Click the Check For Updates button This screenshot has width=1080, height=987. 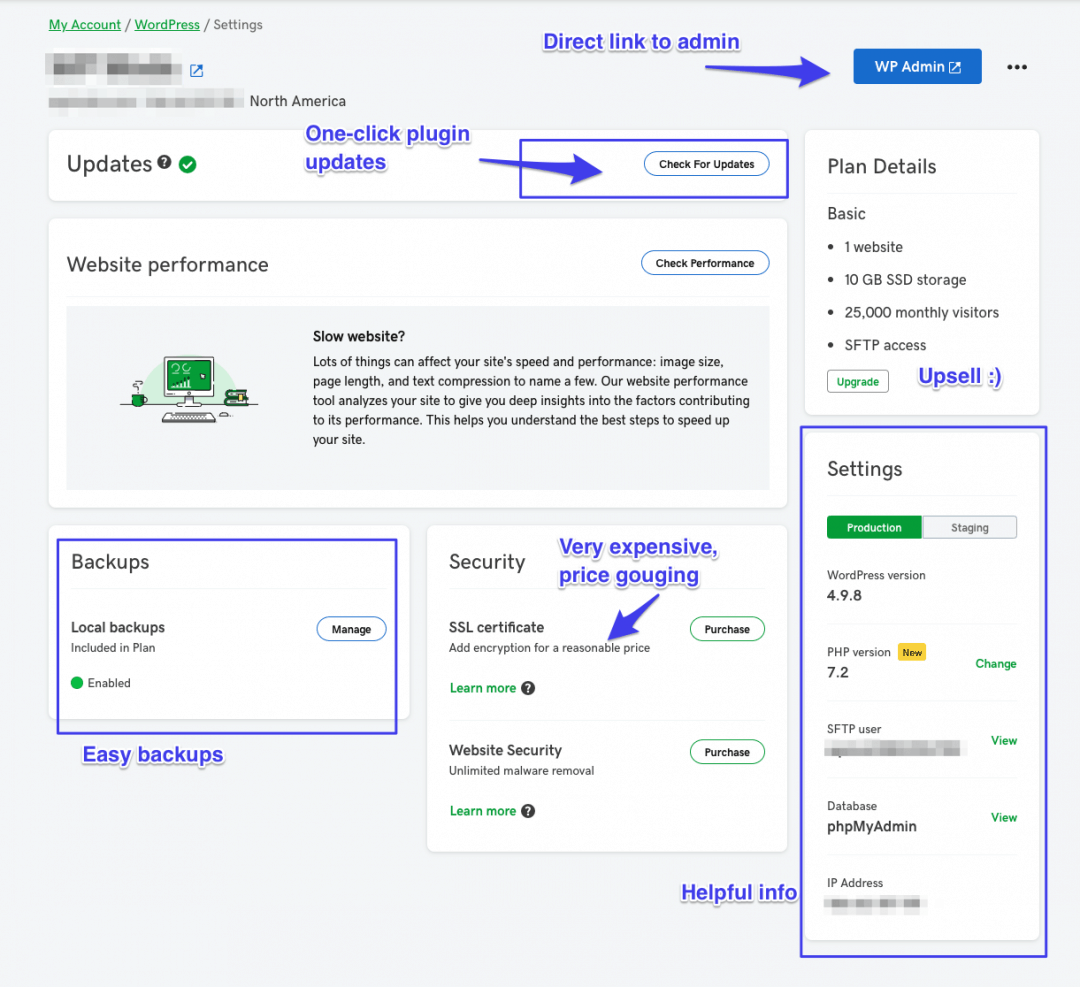coord(707,163)
